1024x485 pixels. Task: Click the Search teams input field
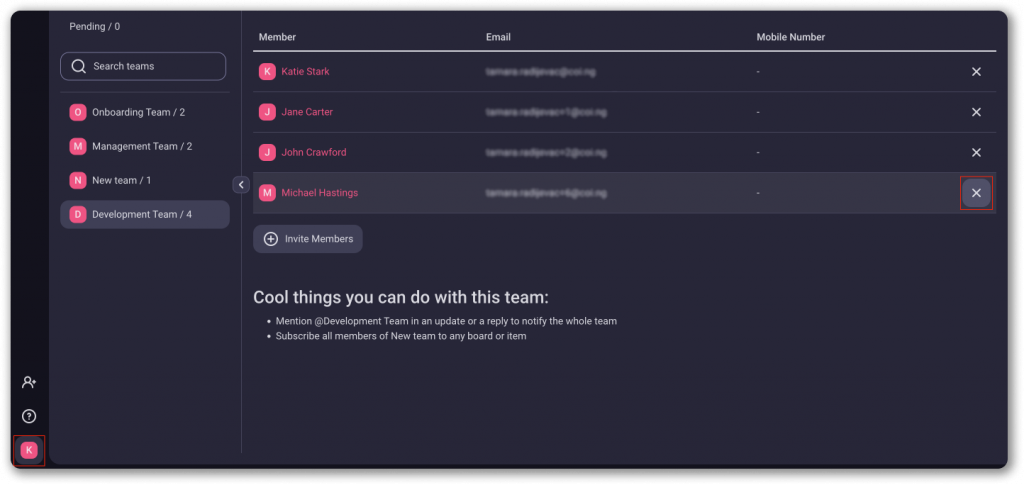pyautogui.click(x=143, y=66)
